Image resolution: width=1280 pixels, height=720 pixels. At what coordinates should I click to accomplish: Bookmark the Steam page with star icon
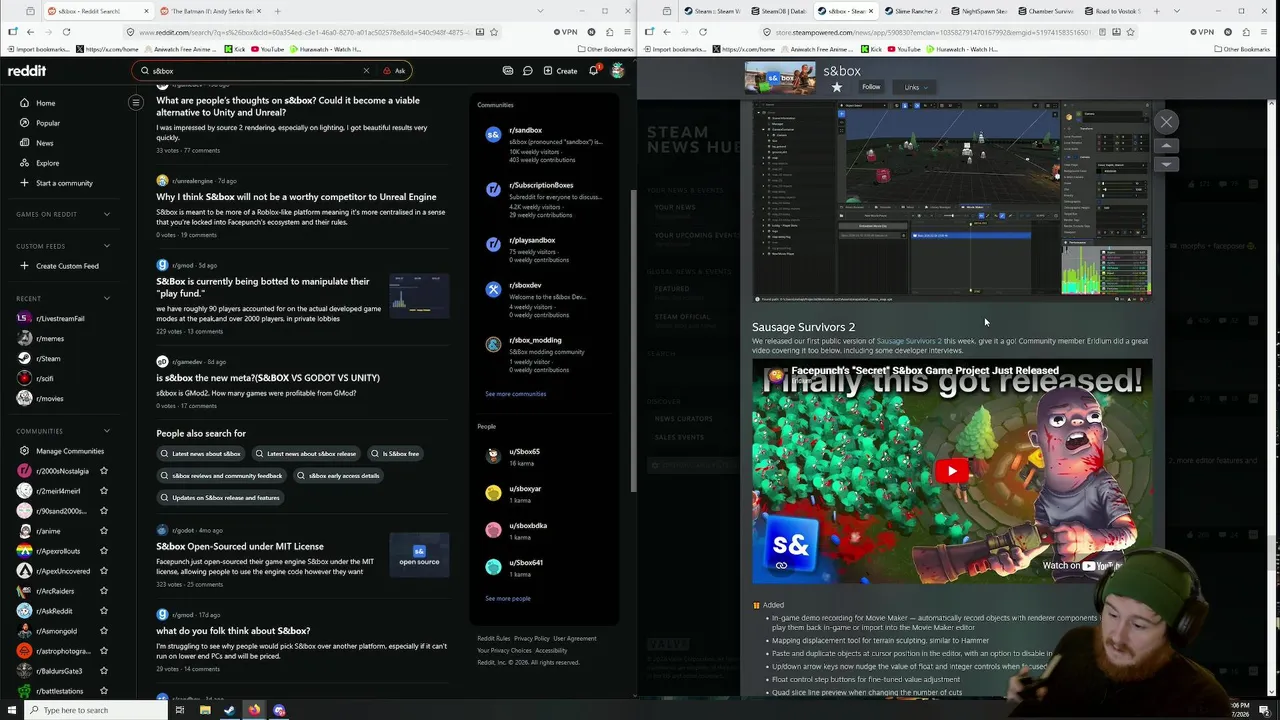pyautogui.click(x=1130, y=32)
